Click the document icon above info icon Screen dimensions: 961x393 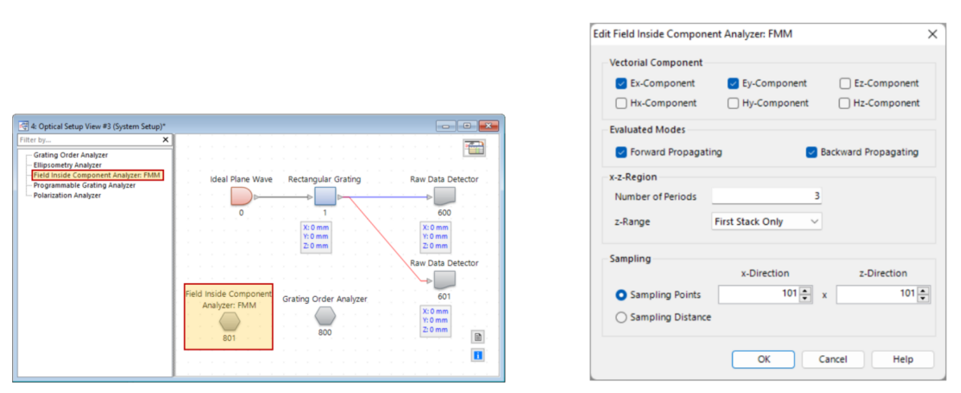pos(478,337)
